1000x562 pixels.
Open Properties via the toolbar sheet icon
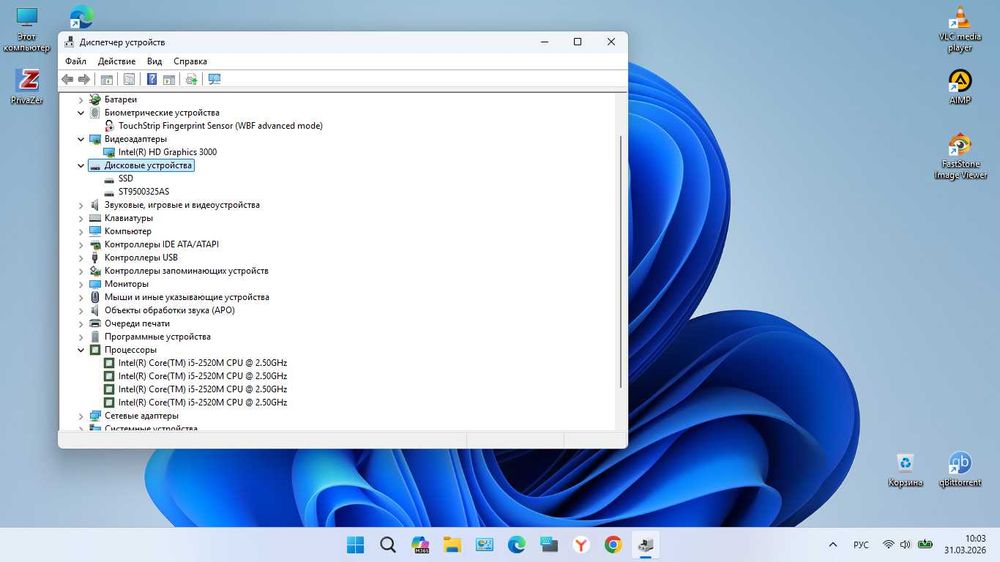[x=129, y=79]
